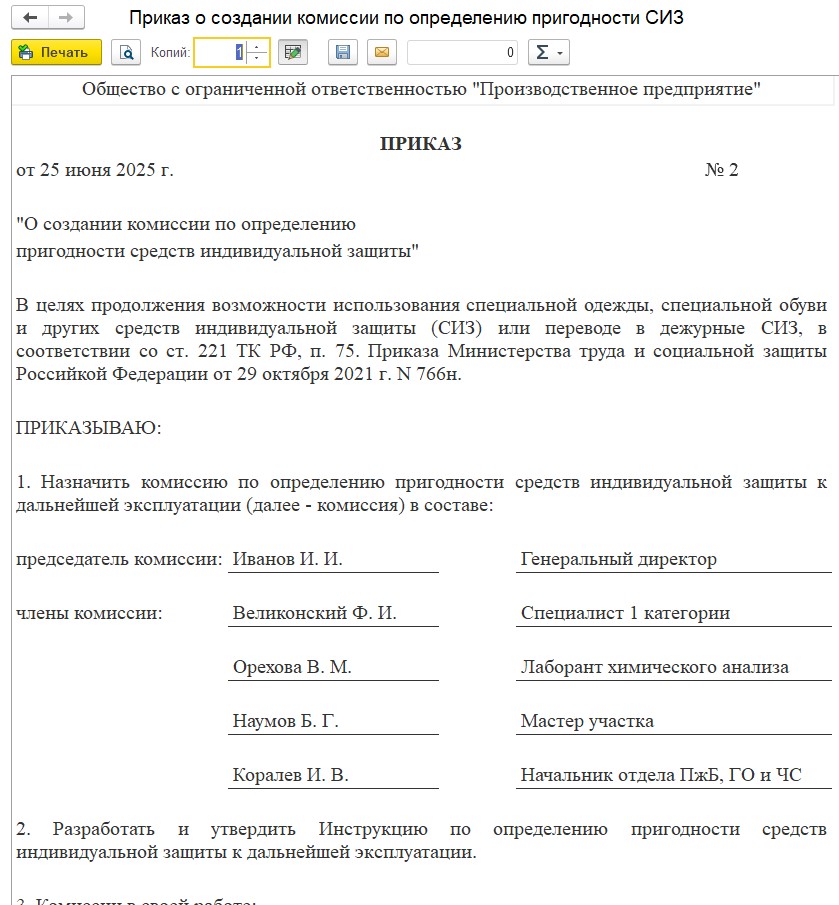Viewport: 839px width, 905px height.
Task: Click the word ПРИКАЗЫВАЮ:
Action: pos(89,428)
